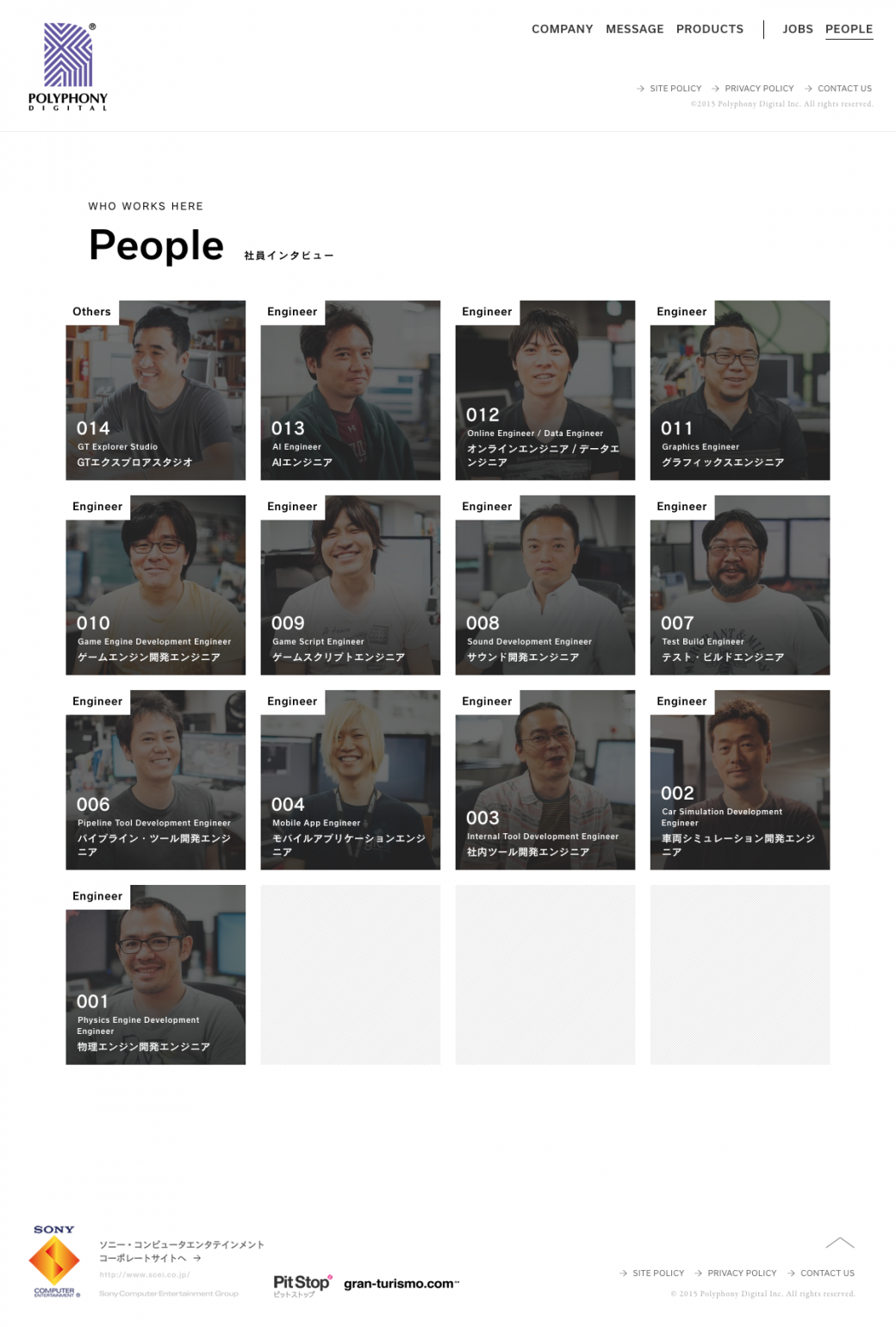View 001 Physics Engine Development Engineer

point(156,975)
